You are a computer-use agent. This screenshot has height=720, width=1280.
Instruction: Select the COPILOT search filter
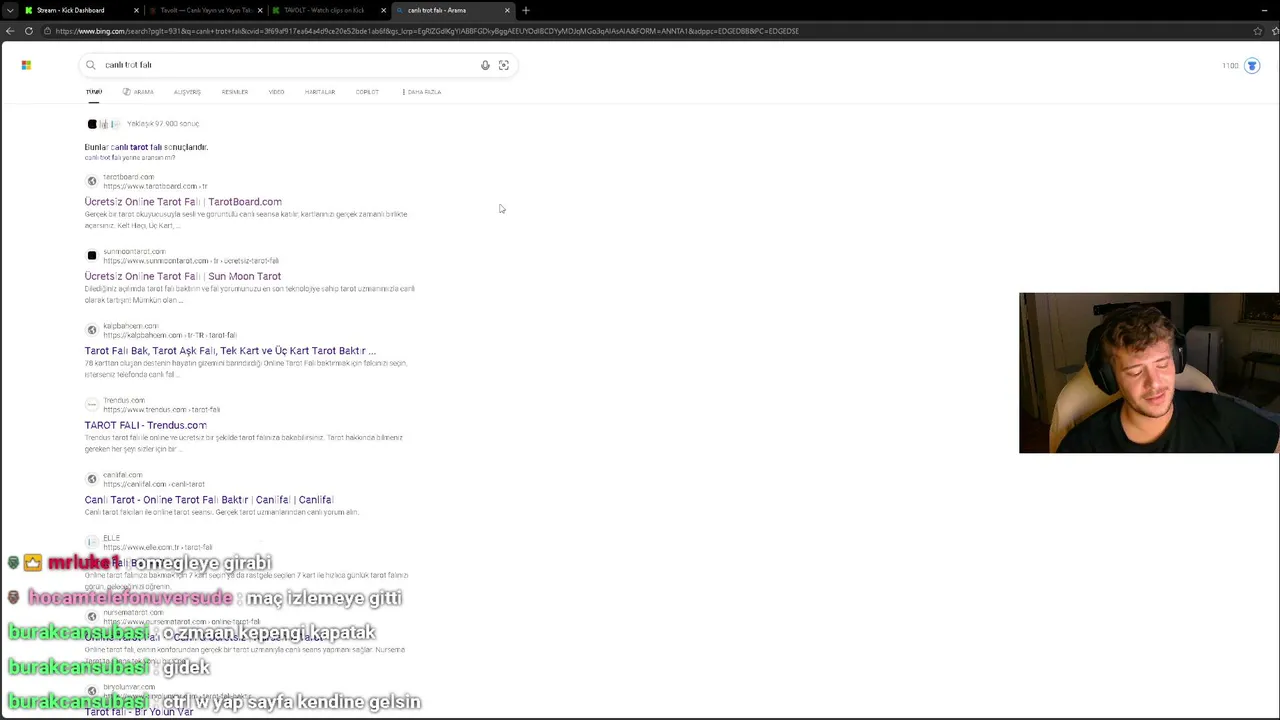367,92
